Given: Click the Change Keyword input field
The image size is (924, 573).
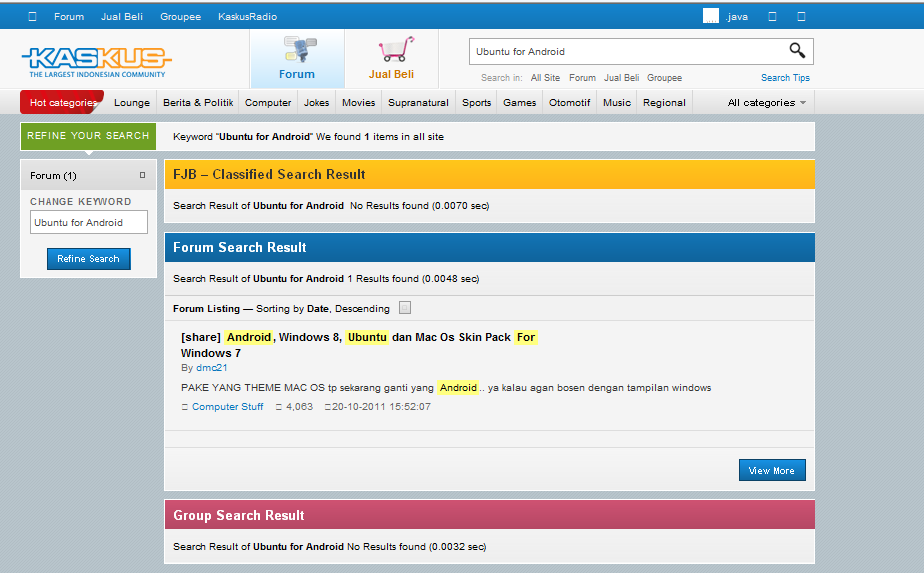Looking at the screenshot, I should (x=89, y=222).
